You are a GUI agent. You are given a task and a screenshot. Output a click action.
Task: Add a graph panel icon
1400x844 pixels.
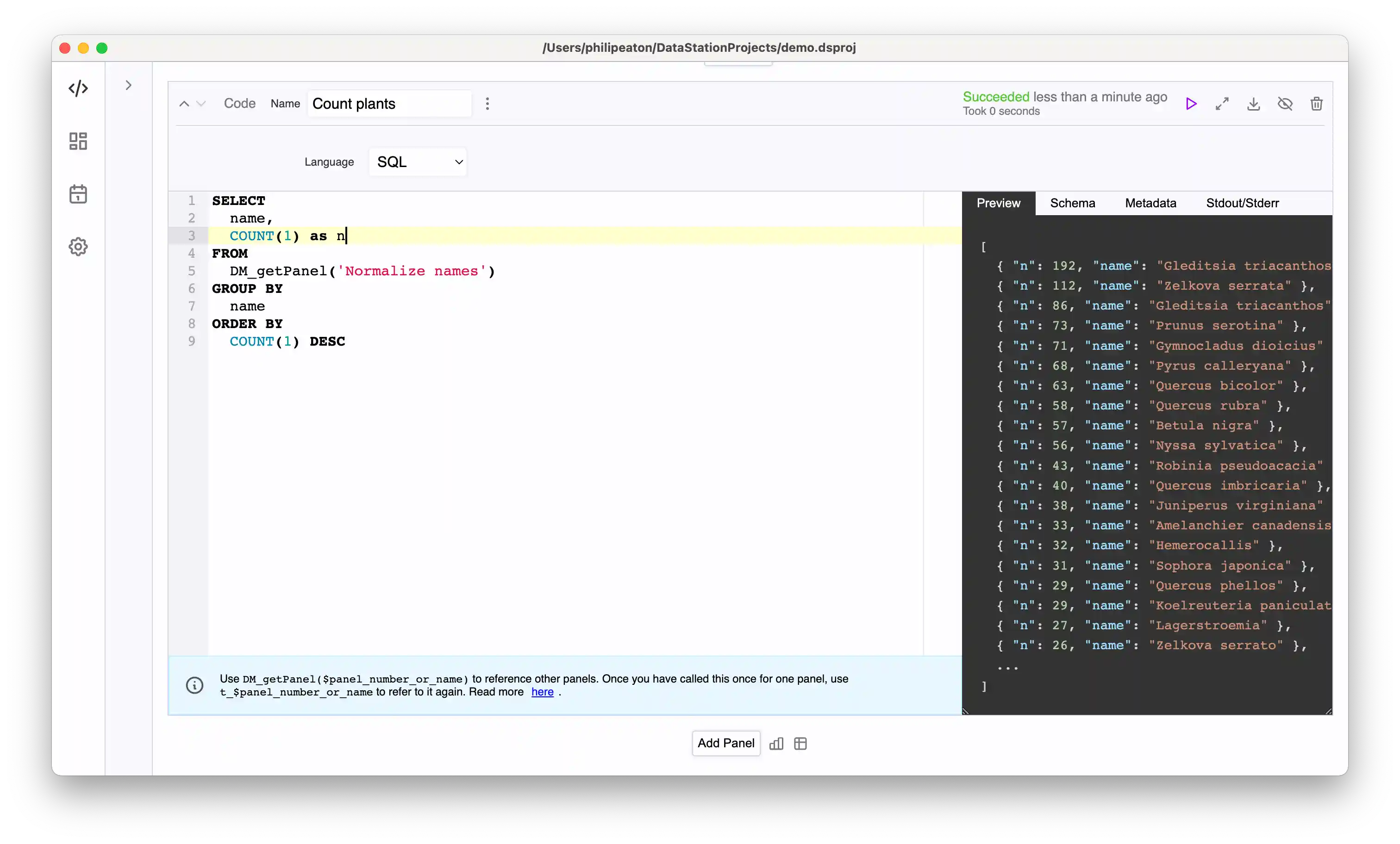point(776,744)
